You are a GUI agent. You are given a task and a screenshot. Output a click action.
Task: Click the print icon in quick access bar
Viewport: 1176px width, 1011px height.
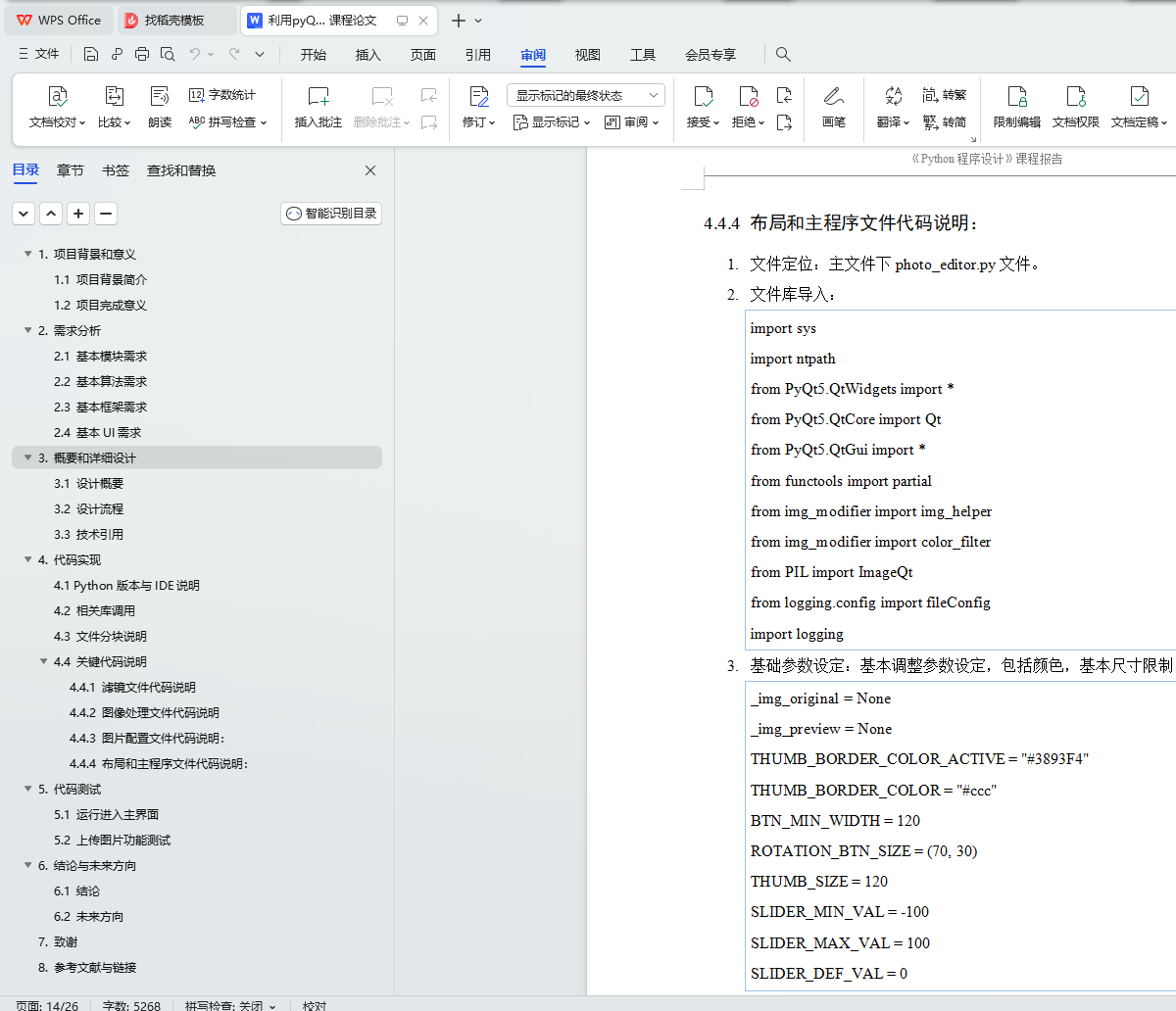tap(142, 54)
